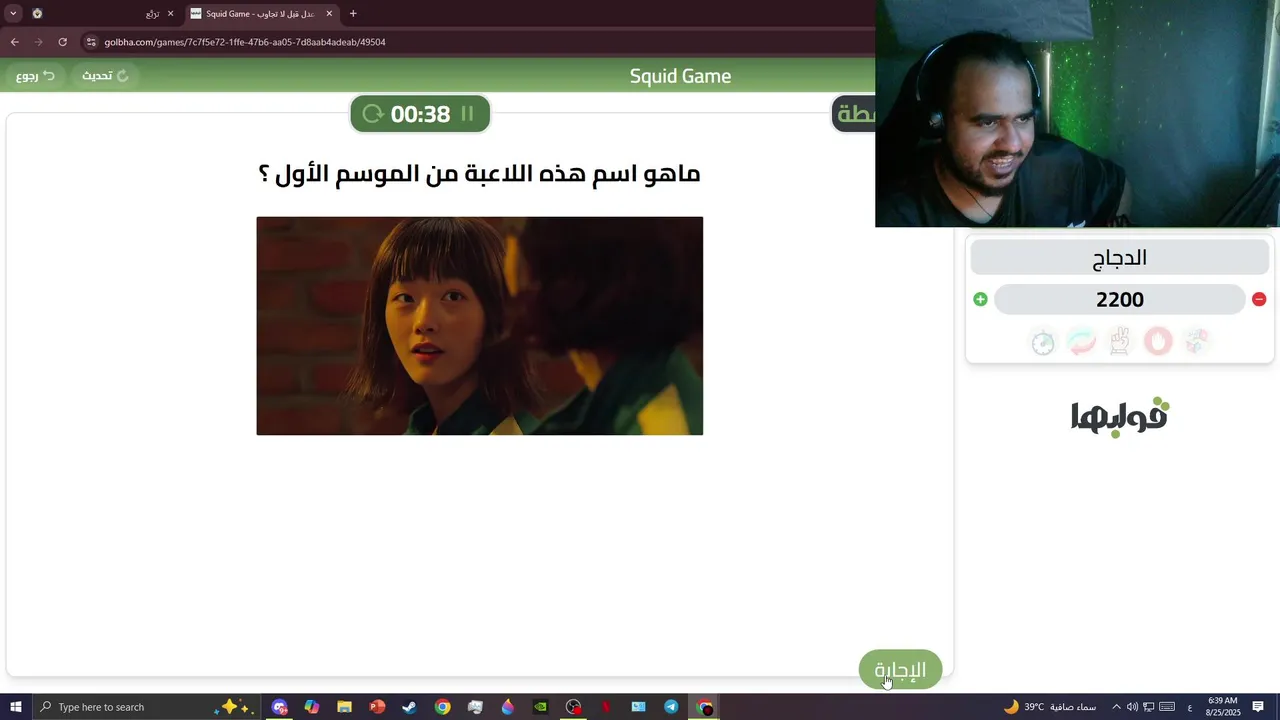The image size is (1280, 720).
Task: Close the Squid Game browser tab
Action: point(329,14)
